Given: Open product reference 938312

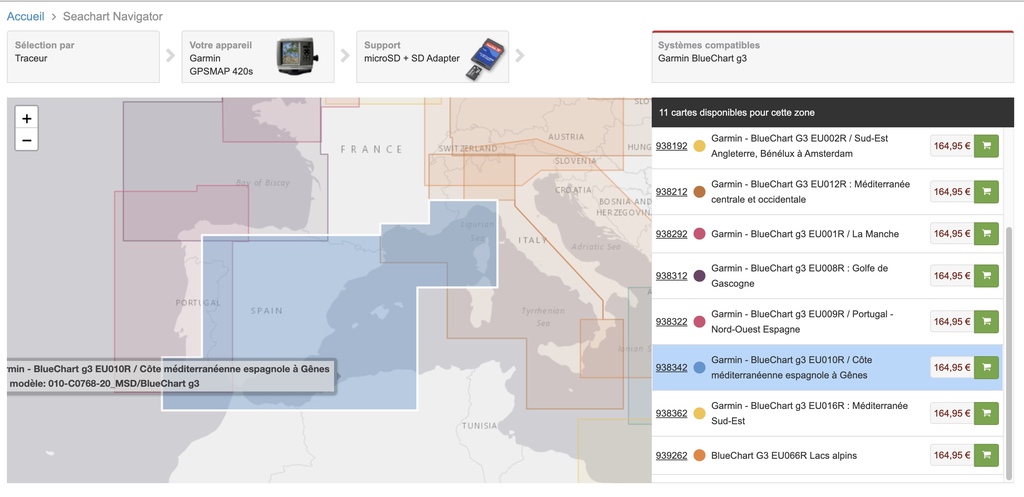Looking at the screenshot, I should (671, 276).
